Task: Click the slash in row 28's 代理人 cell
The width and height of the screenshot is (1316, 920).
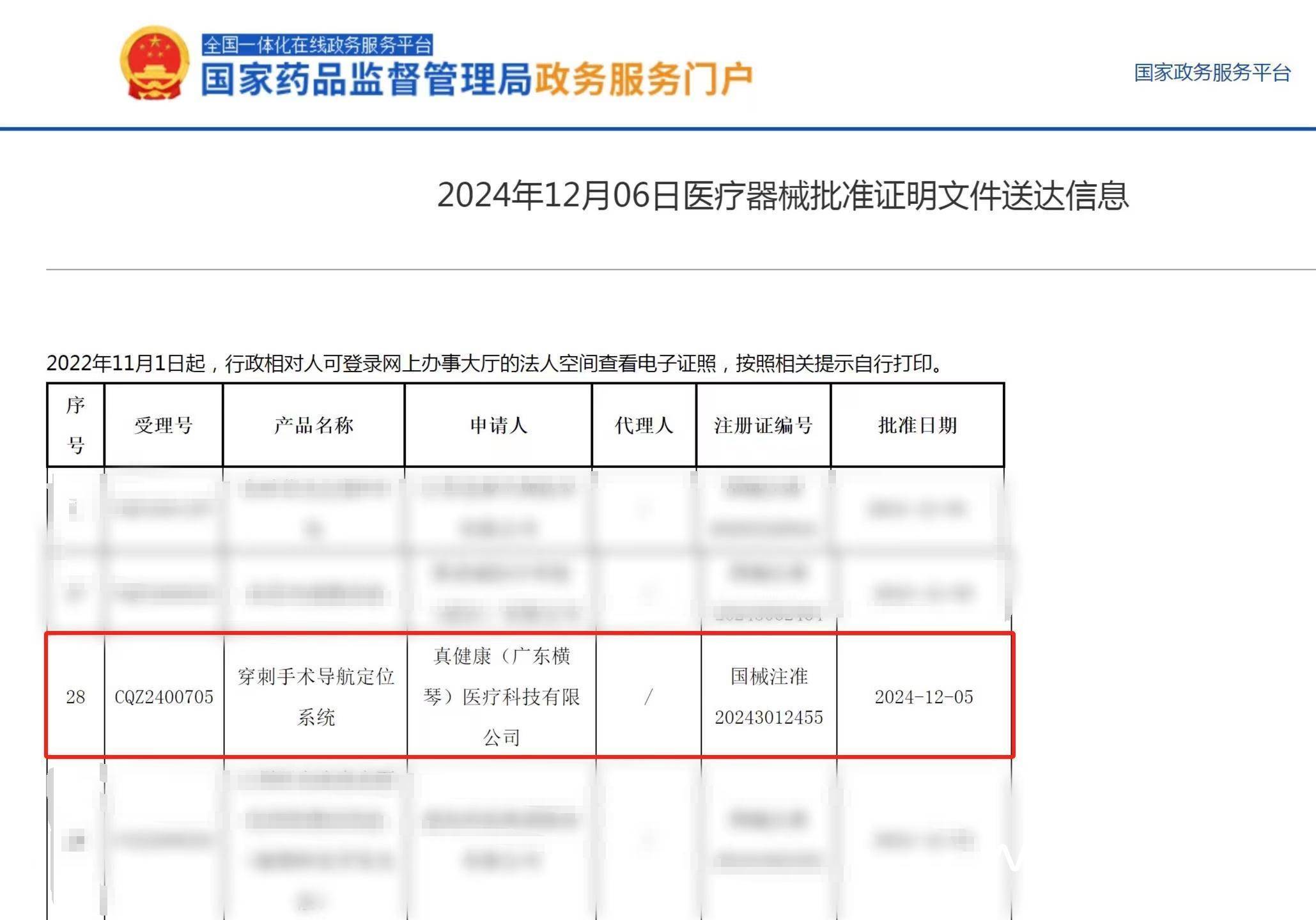Action: click(649, 696)
